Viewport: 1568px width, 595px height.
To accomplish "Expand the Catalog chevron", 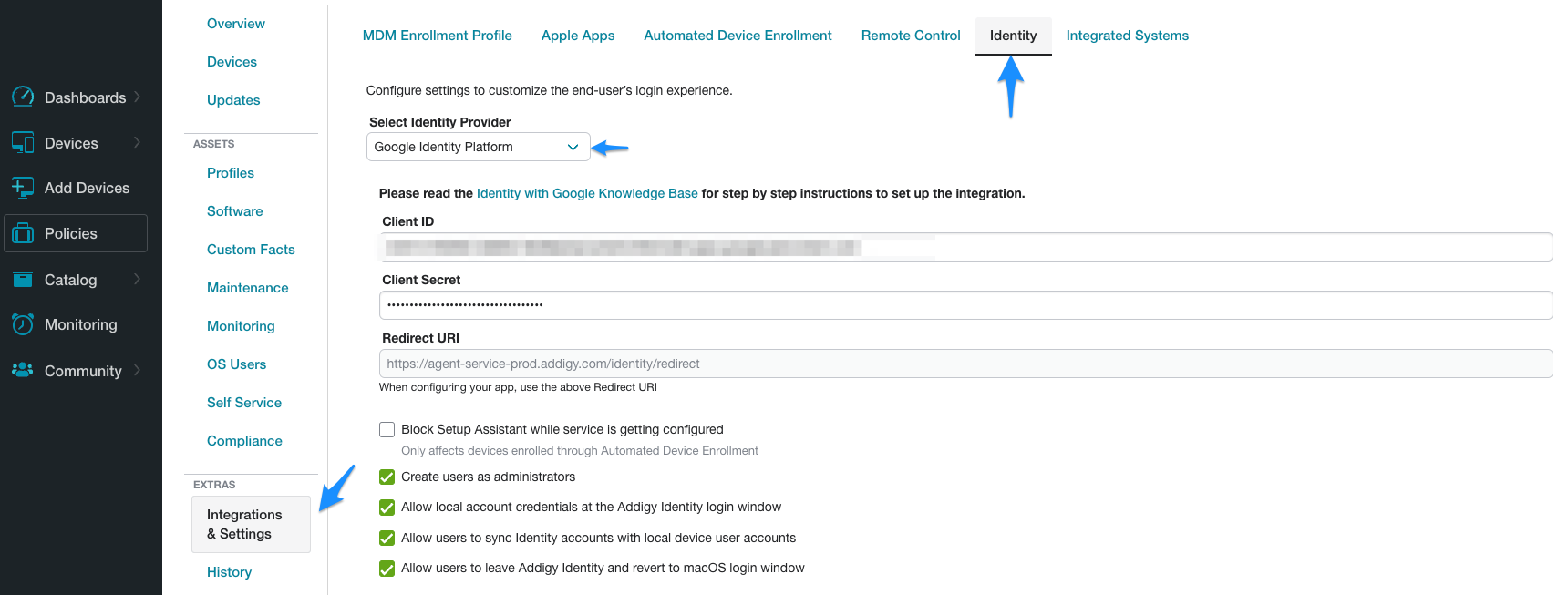I will [138, 279].
